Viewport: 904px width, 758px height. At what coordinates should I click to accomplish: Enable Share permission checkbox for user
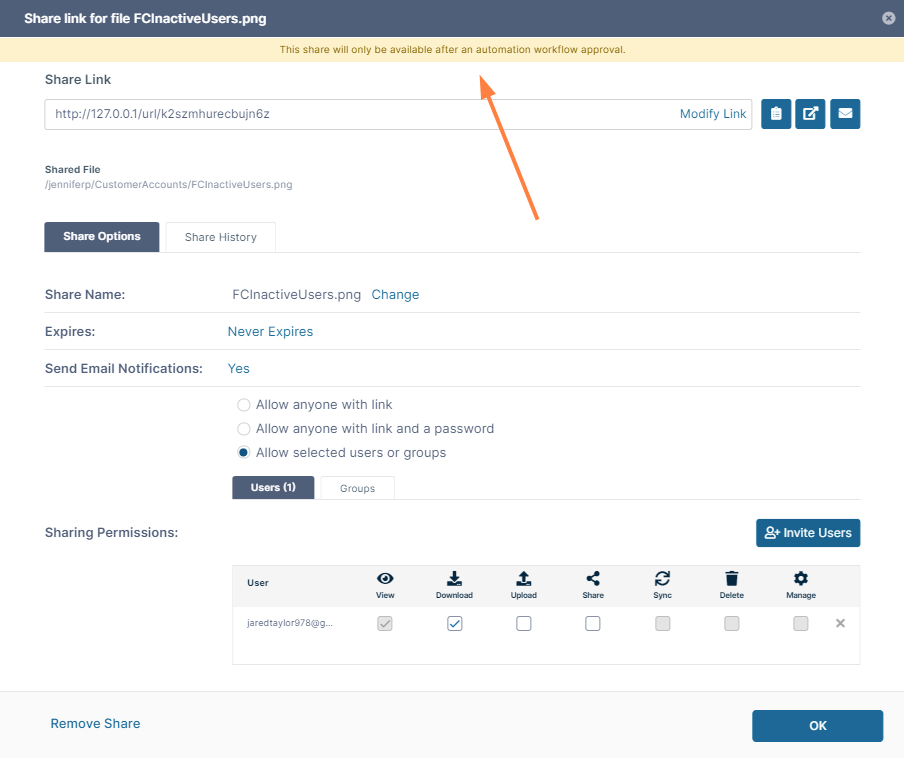[x=593, y=623]
